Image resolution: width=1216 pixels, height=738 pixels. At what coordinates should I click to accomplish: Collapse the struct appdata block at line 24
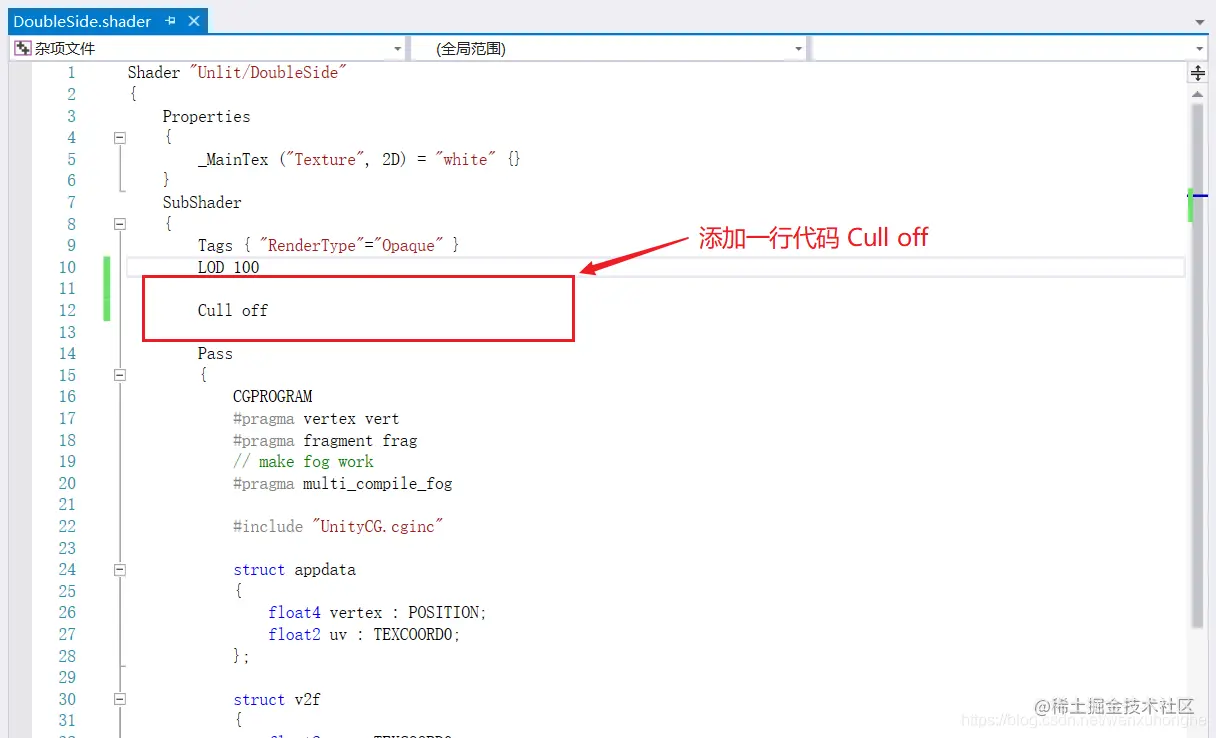pos(120,569)
